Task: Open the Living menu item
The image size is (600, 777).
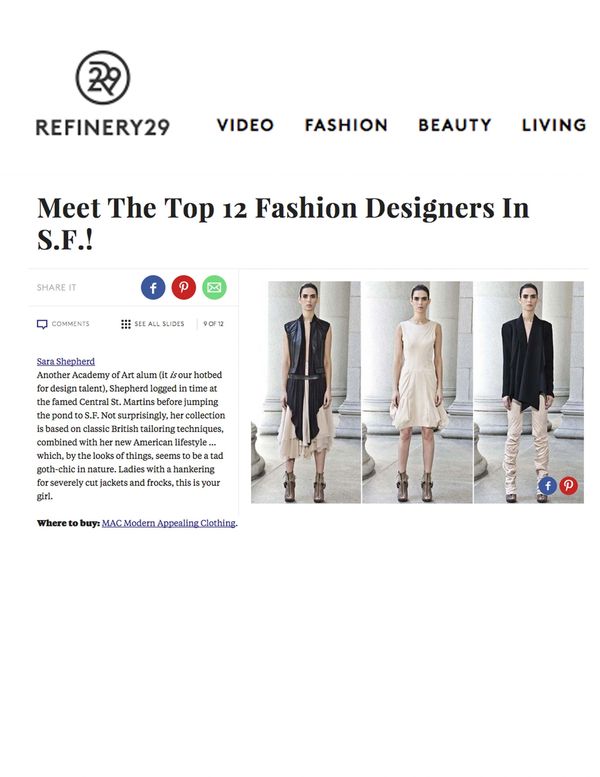Action: pyautogui.click(x=554, y=125)
